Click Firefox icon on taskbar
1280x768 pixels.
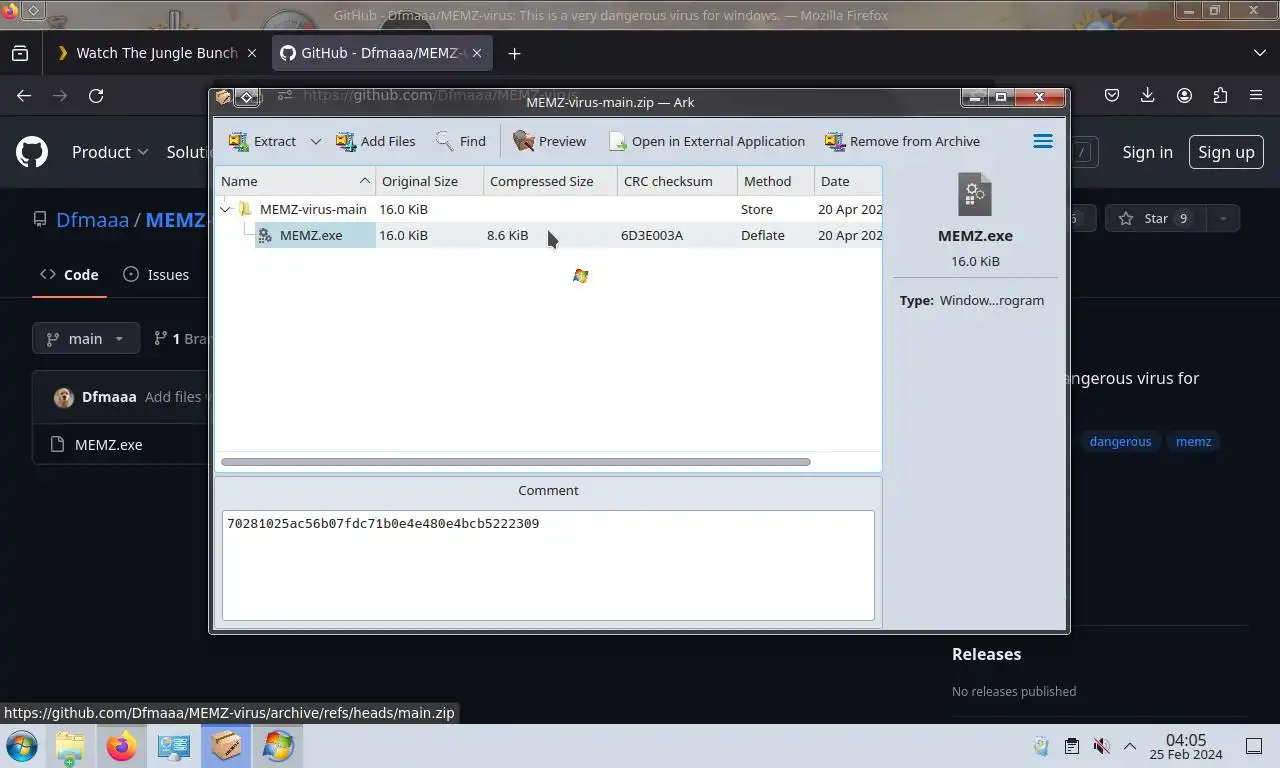pos(121,746)
